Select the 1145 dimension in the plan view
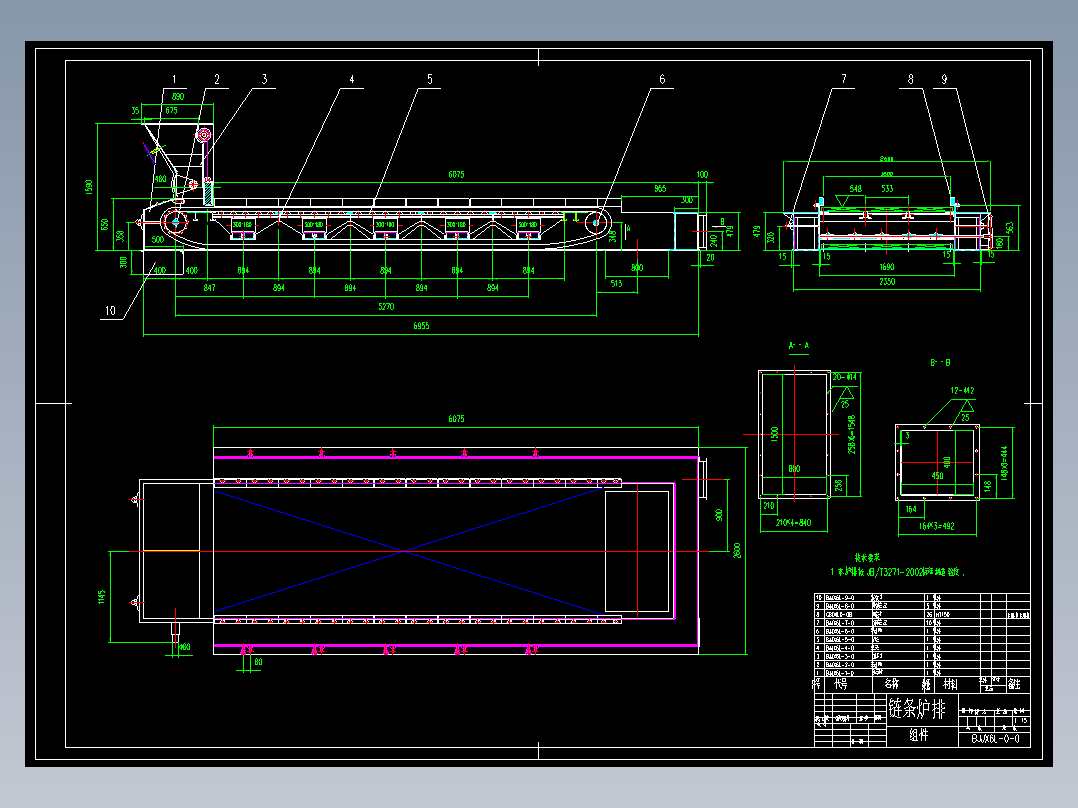 [102, 597]
